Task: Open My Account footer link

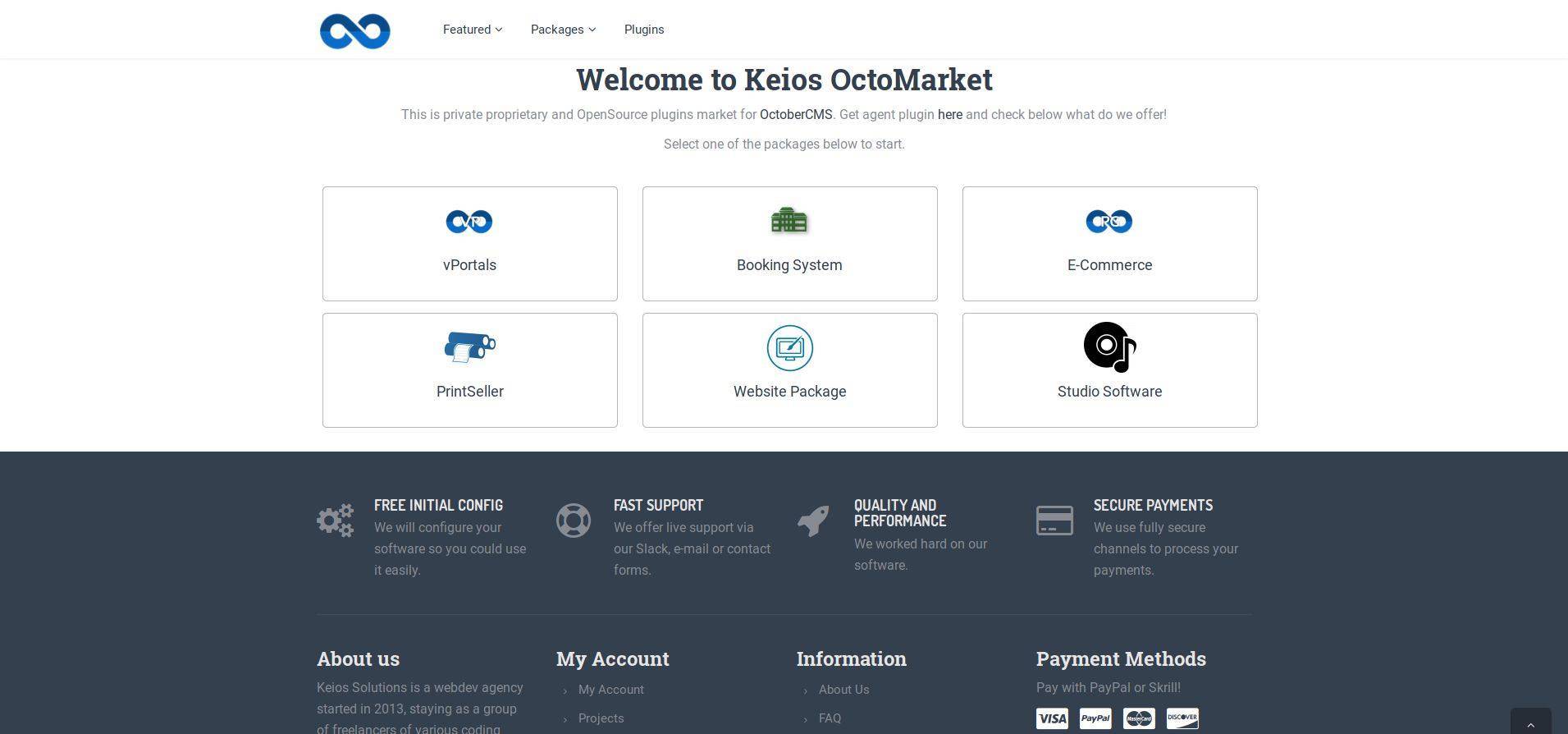Action: (611, 690)
